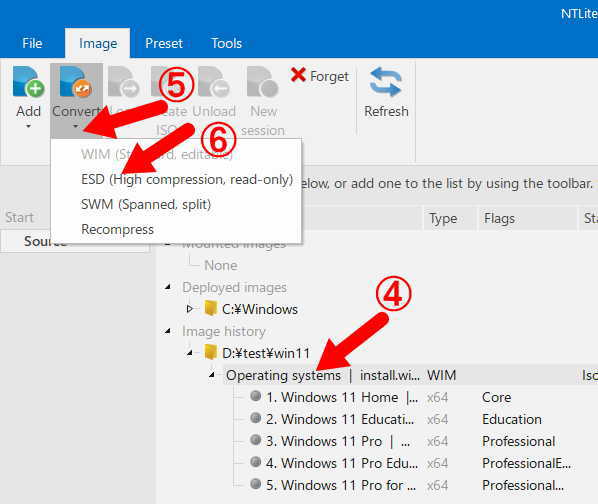Click the WIM type cell
Image resolution: width=598 pixels, height=504 pixels.
(441, 375)
